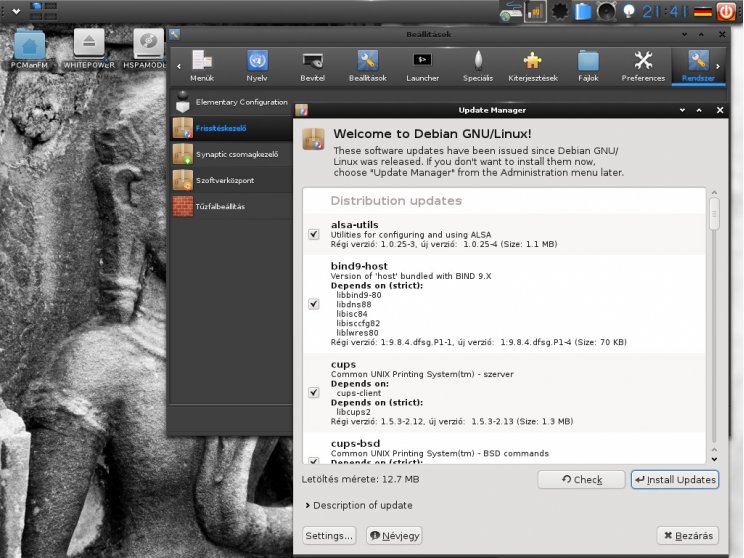Image resolution: width=744 pixels, height=558 pixels.
Task: Select the Speciális category icon
Action: 478,66
